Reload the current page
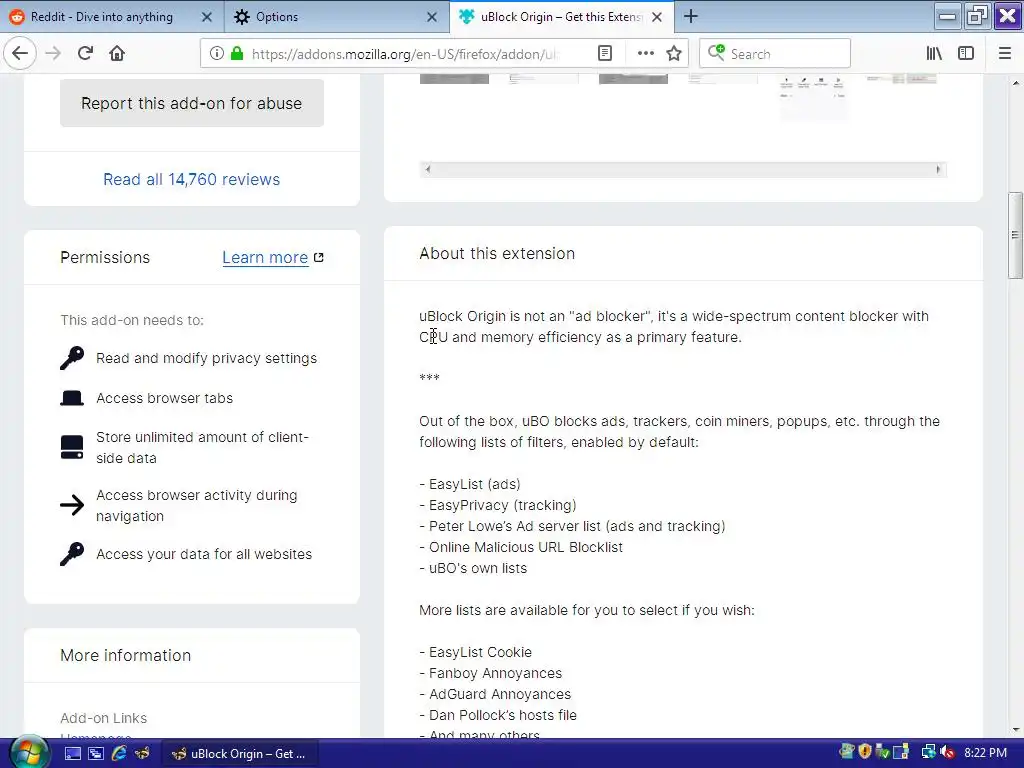This screenshot has width=1024, height=768. 86,54
